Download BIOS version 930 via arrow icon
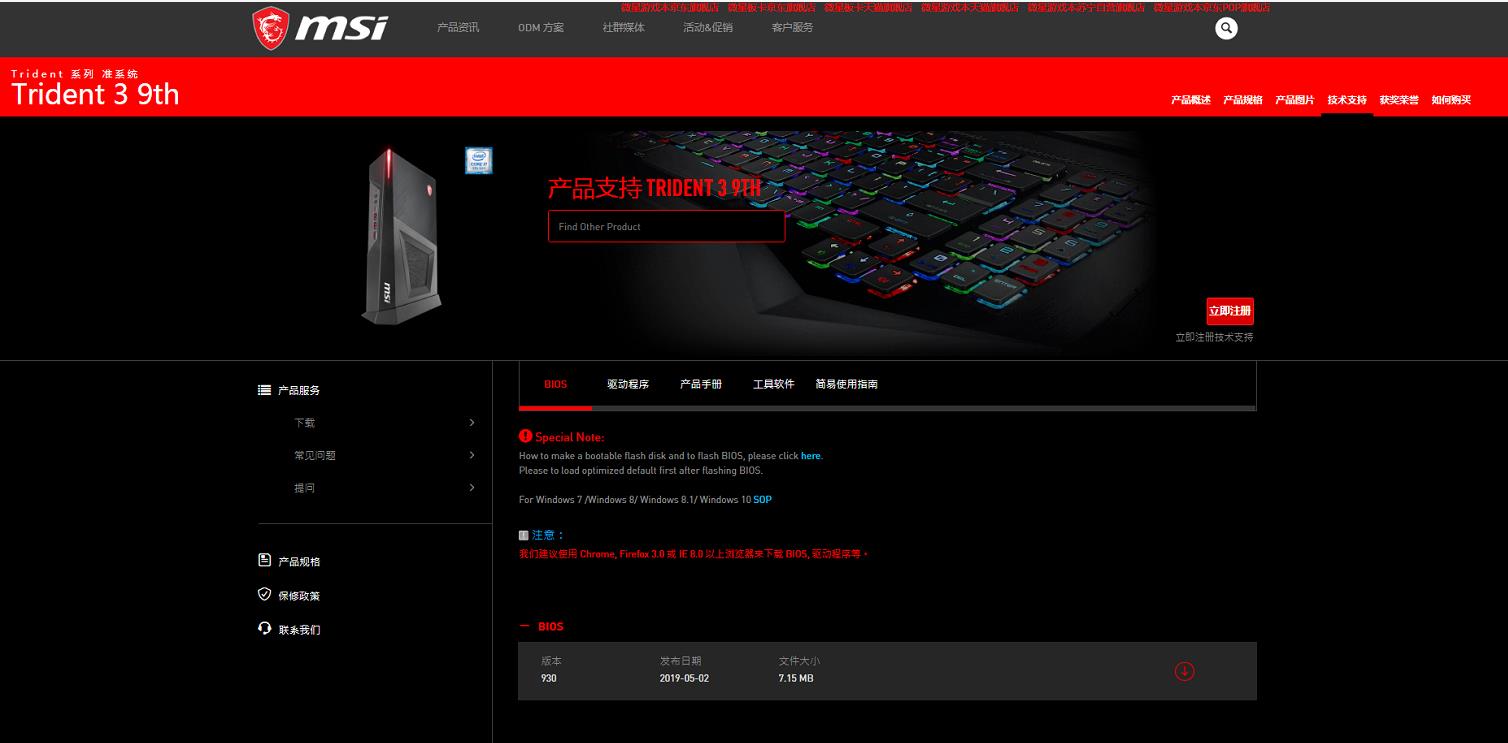Screen dimensions: 1508x743 click(x=1184, y=671)
